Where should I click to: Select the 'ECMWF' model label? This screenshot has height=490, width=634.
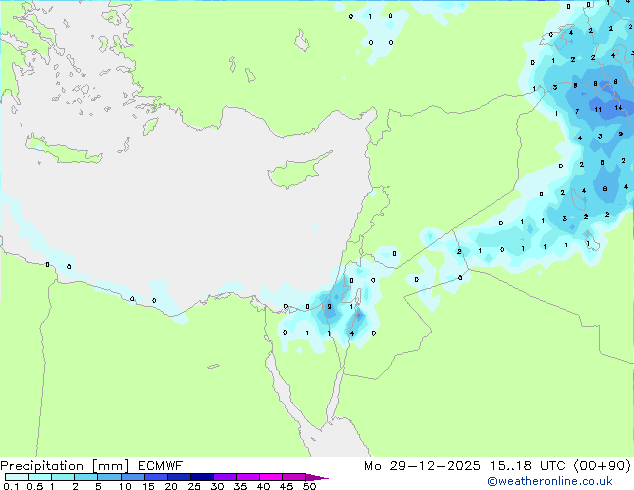[x=161, y=466]
